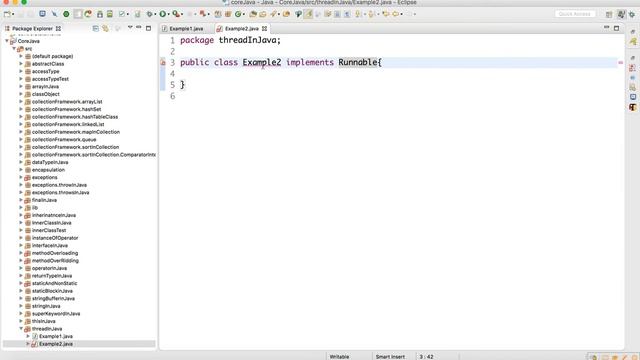Expand the exceptions package node

point(21,177)
